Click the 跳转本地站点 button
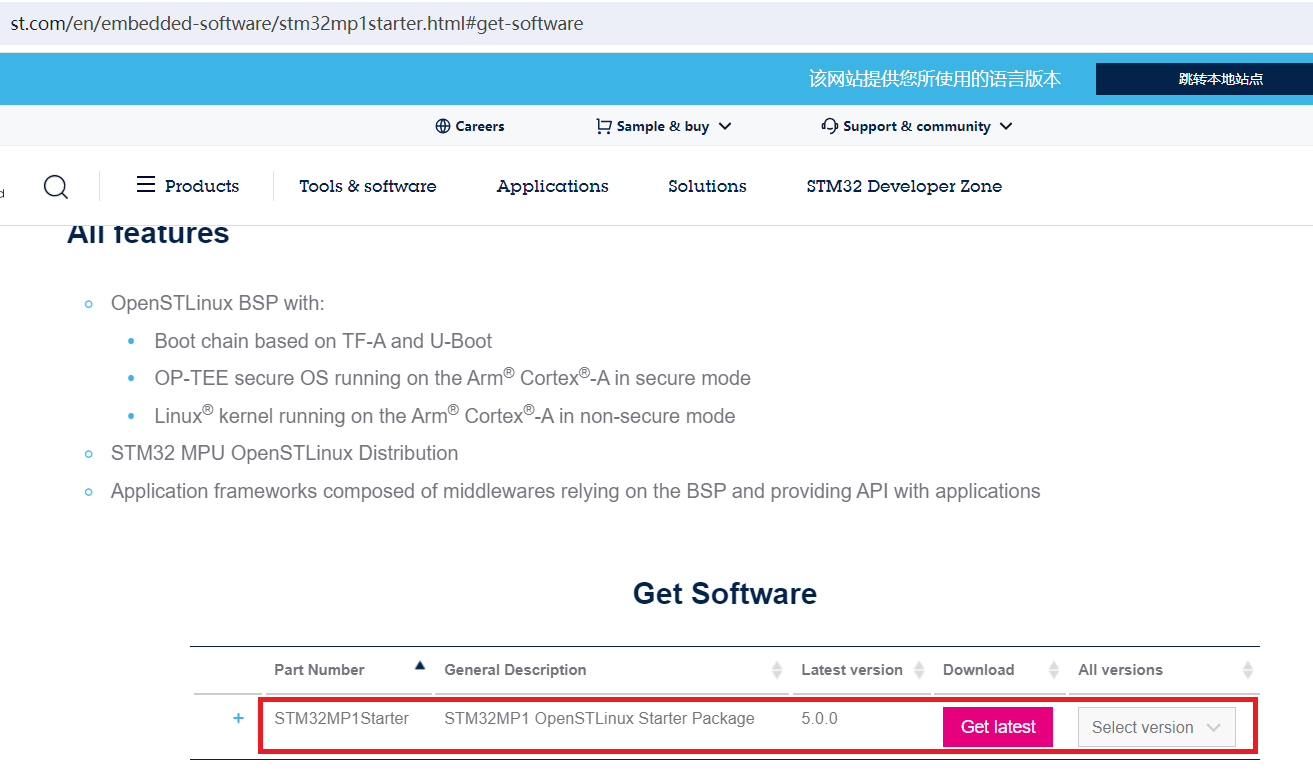Image resolution: width=1313 pixels, height=776 pixels. [x=1204, y=79]
